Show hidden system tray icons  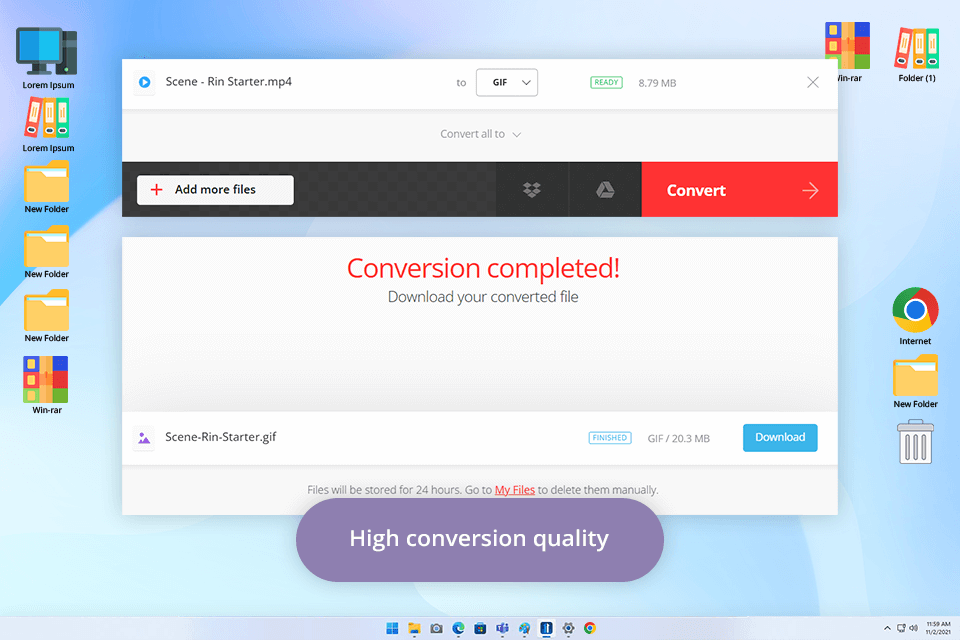(x=887, y=628)
